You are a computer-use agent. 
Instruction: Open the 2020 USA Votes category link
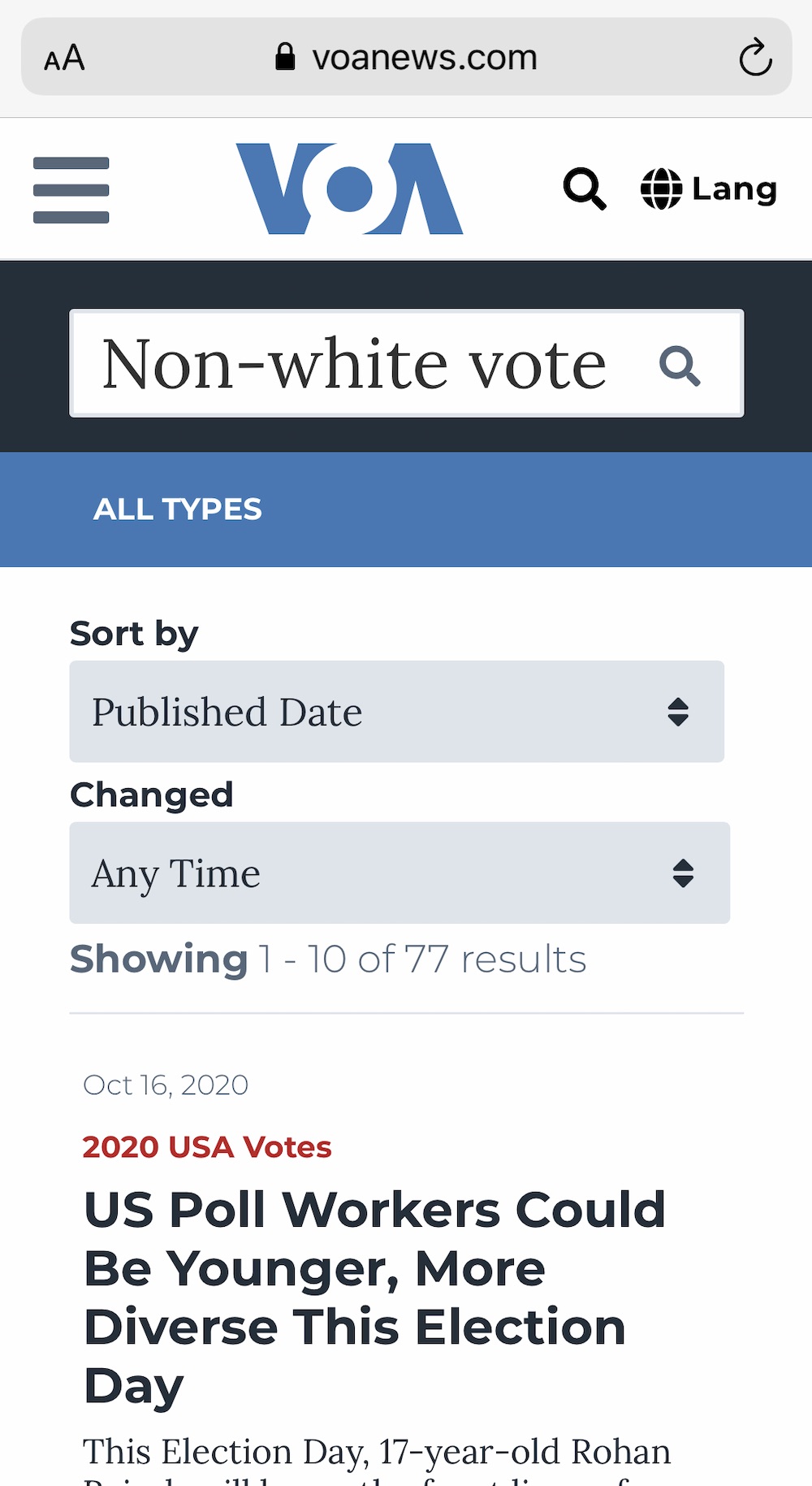click(x=207, y=1147)
